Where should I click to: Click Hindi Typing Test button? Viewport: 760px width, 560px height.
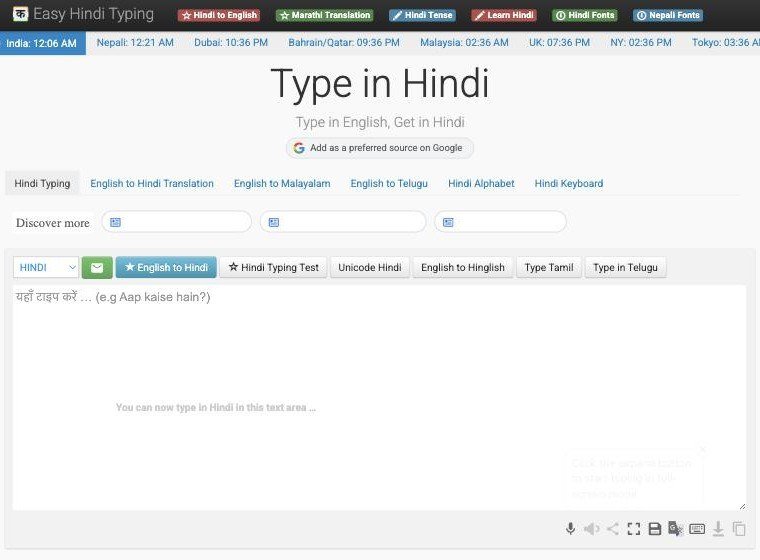pos(273,268)
